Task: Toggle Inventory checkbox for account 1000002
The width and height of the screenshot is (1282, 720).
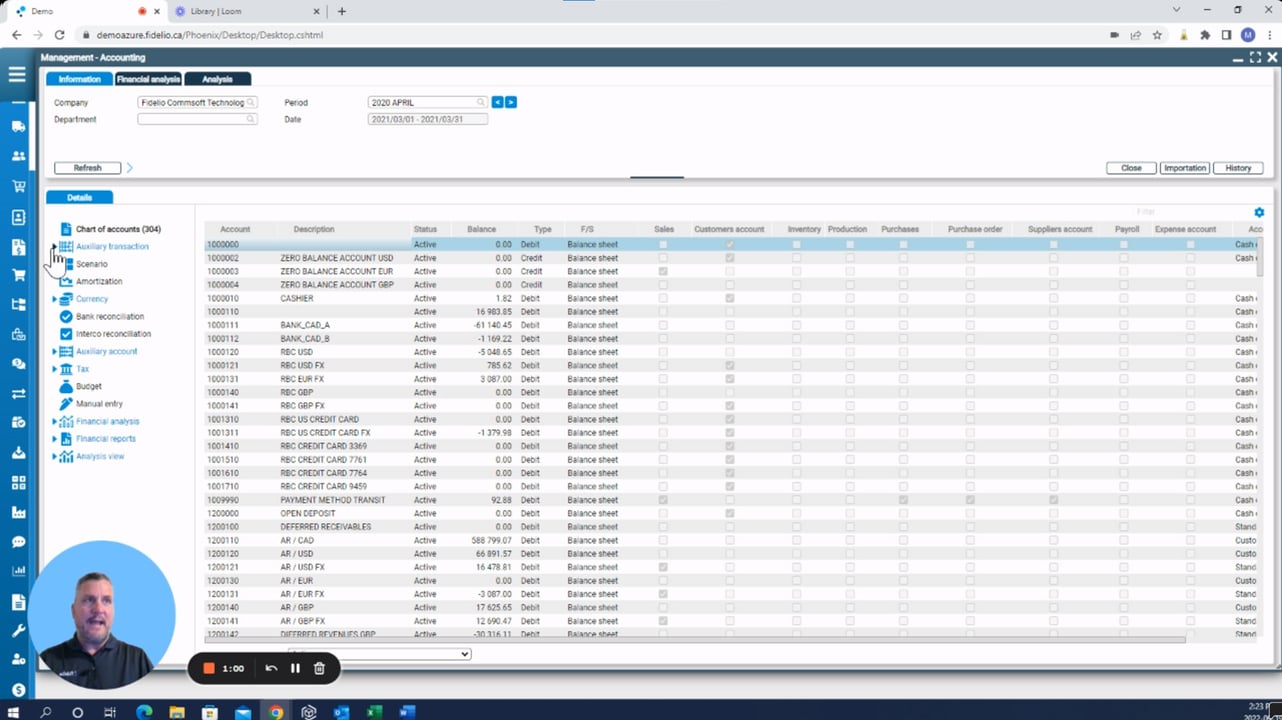Action: coord(796,258)
